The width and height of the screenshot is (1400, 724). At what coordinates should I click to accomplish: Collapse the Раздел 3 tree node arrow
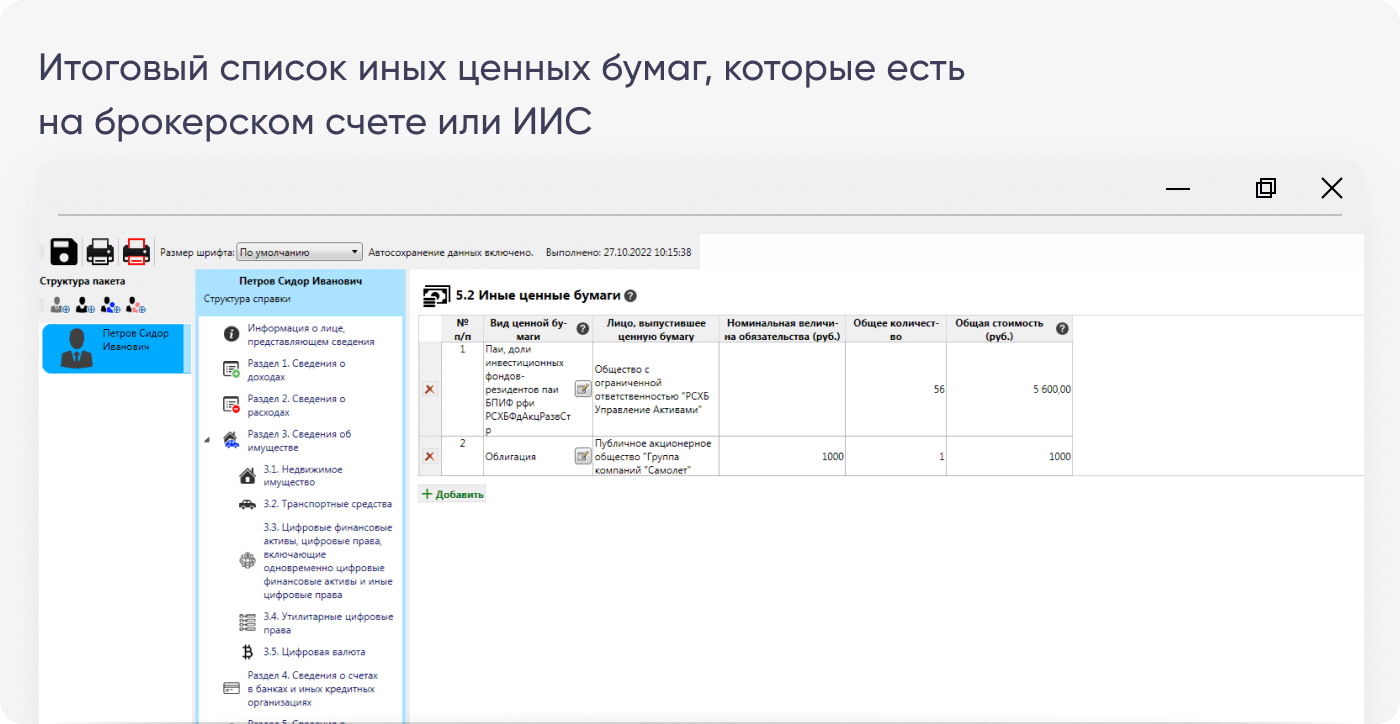pos(207,440)
